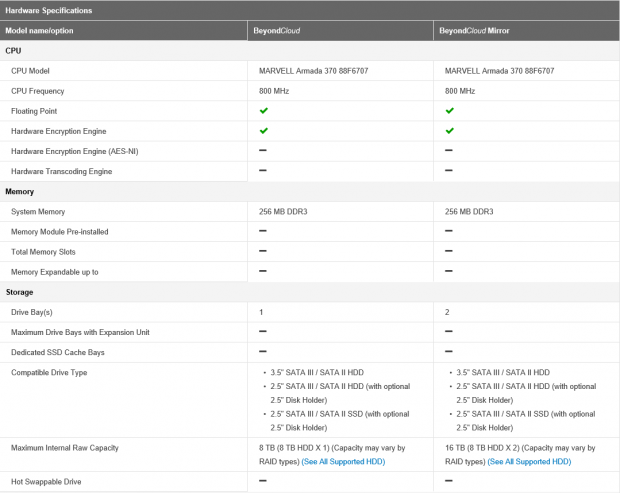Select 16 TB capacity text under BeyondCloud Mirror
620x493 pixels.
coord(520,455)
